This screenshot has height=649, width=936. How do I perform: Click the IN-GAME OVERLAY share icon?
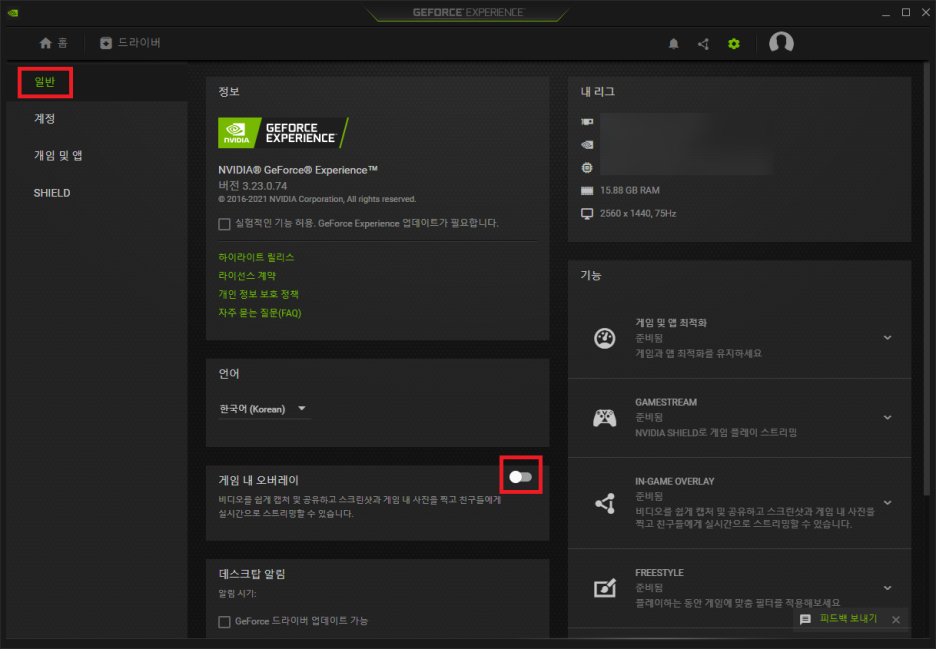605,503
